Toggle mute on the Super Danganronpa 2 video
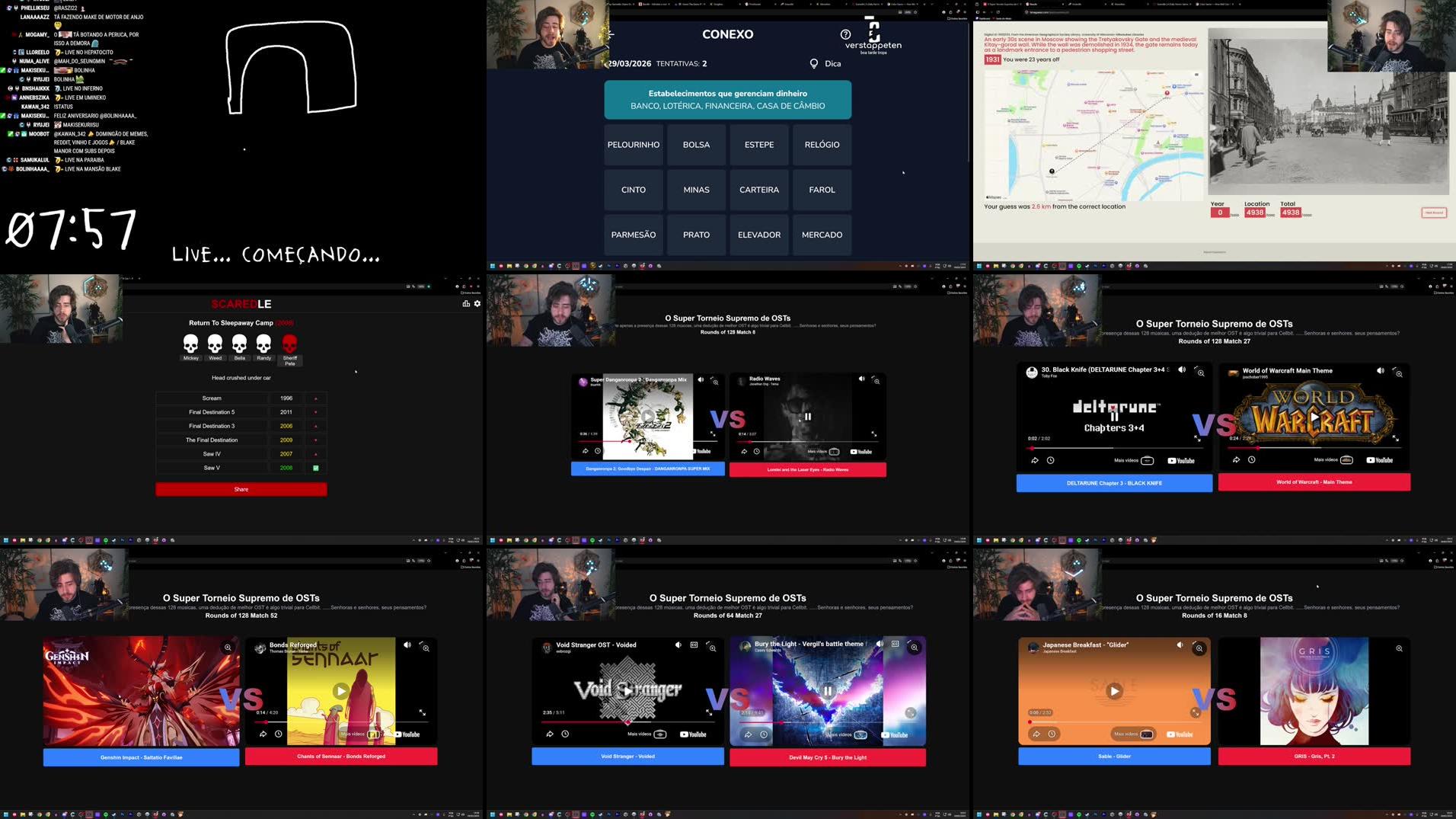 coord(701,379)
